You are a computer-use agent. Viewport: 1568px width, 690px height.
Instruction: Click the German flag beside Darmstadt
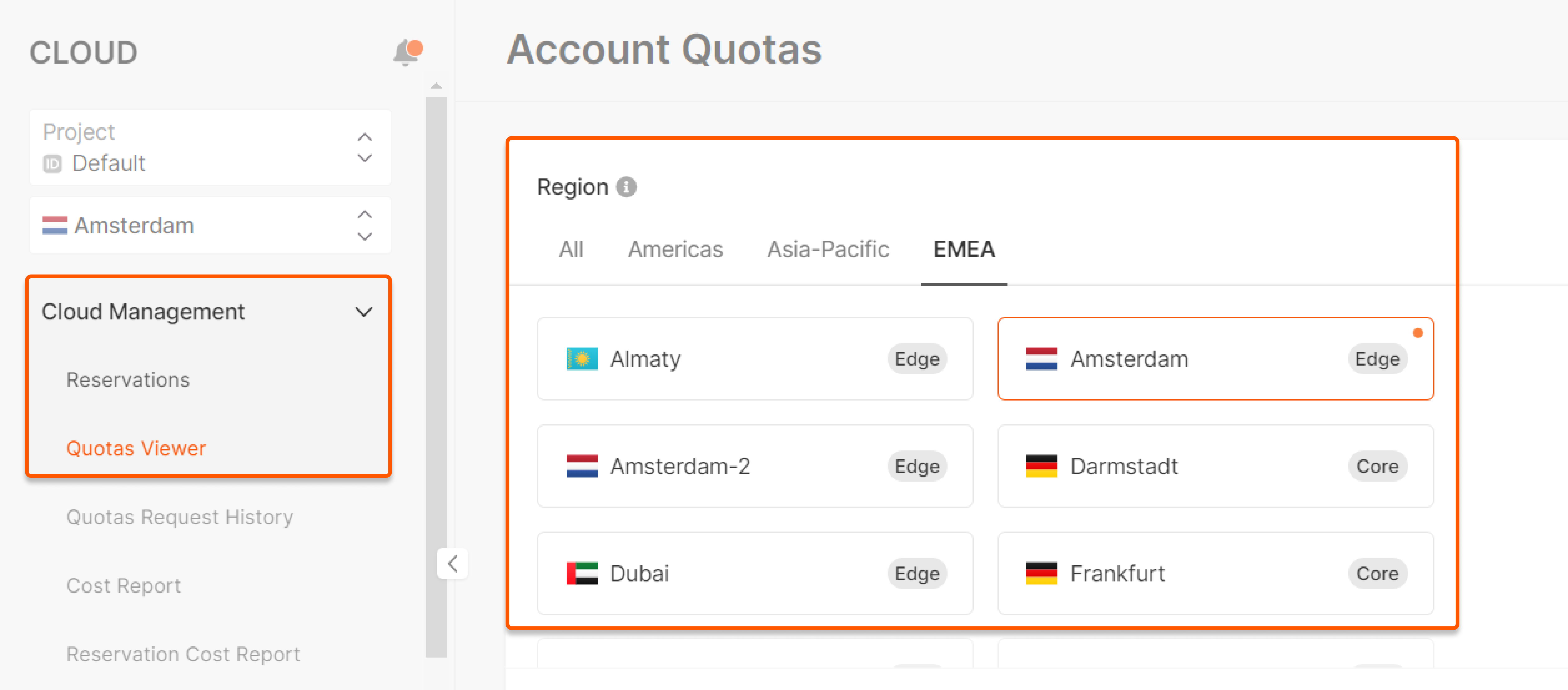tap(1041, 466)
